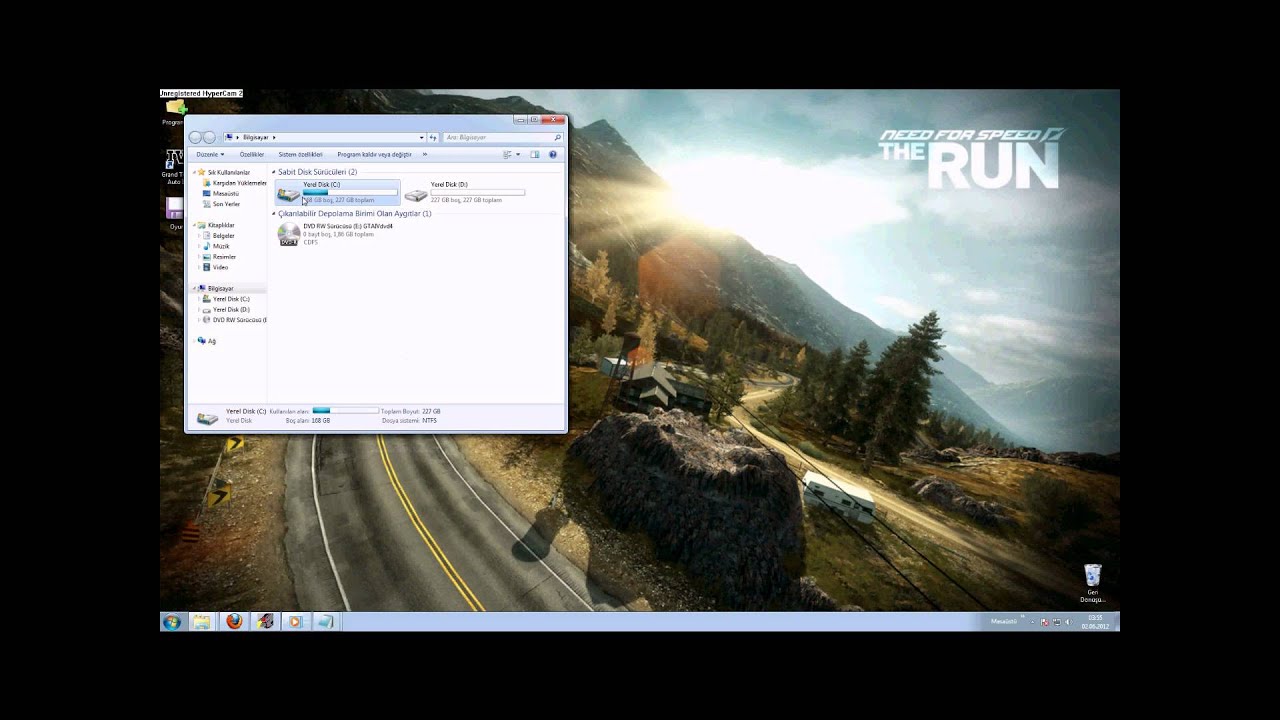Open the Windows Start button
Viewport: 1280px width, 720px height.
pos(171,621)
